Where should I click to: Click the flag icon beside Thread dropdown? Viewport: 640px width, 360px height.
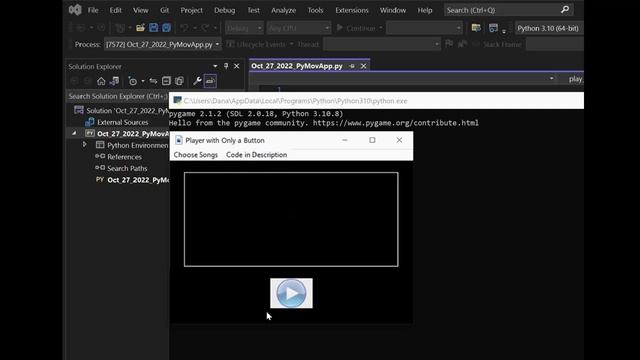(x=449, y=44)
